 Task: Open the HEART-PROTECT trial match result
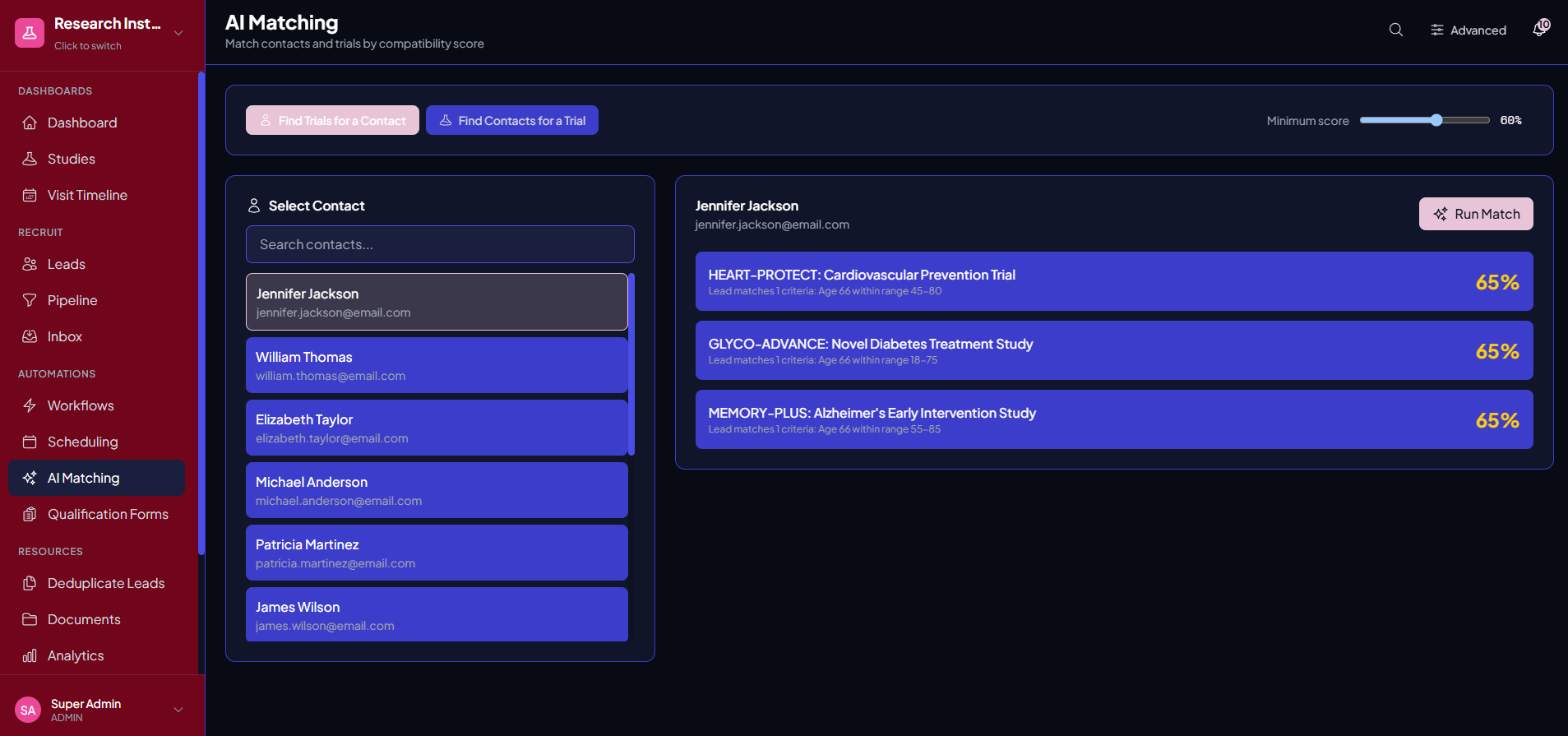1114,281
